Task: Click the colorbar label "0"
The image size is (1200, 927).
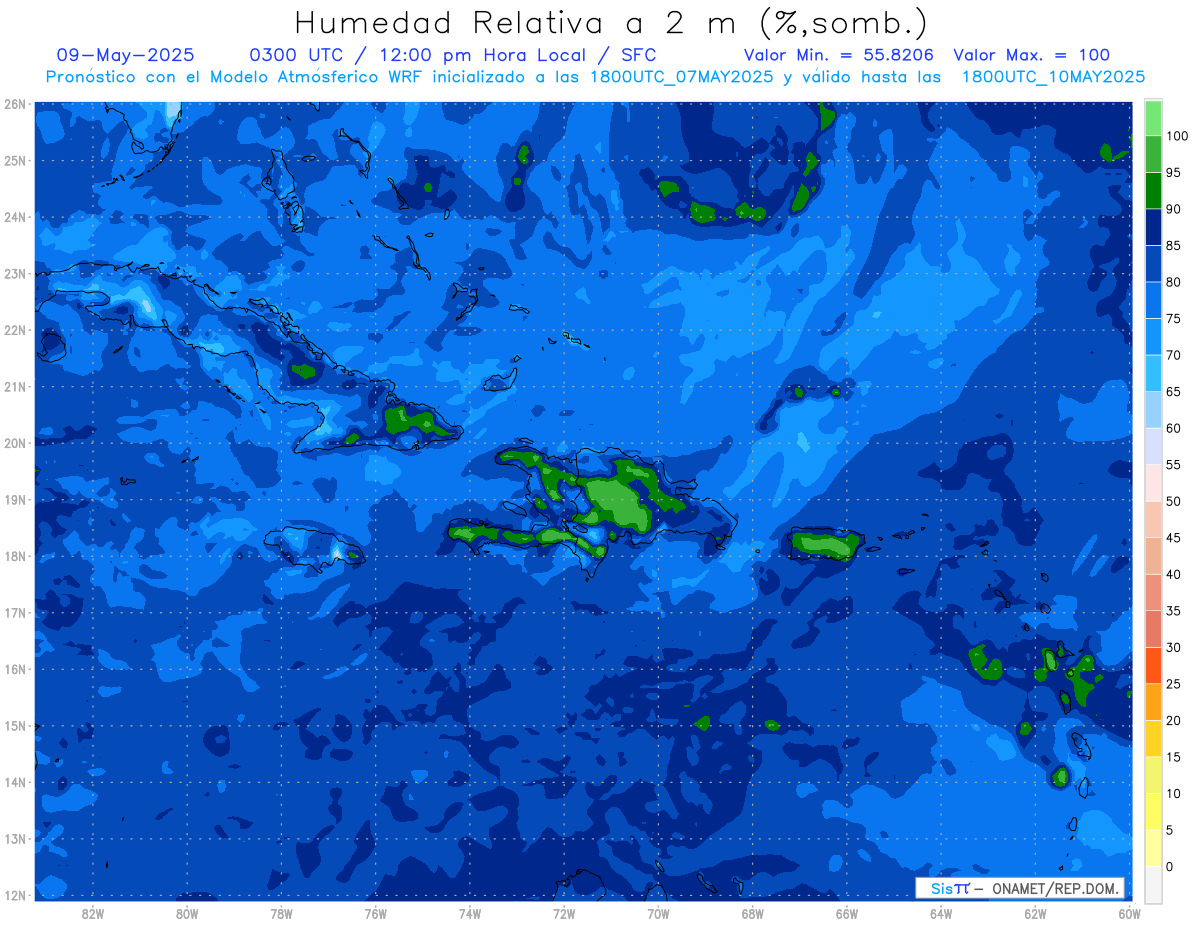Action: [1169, 866]
